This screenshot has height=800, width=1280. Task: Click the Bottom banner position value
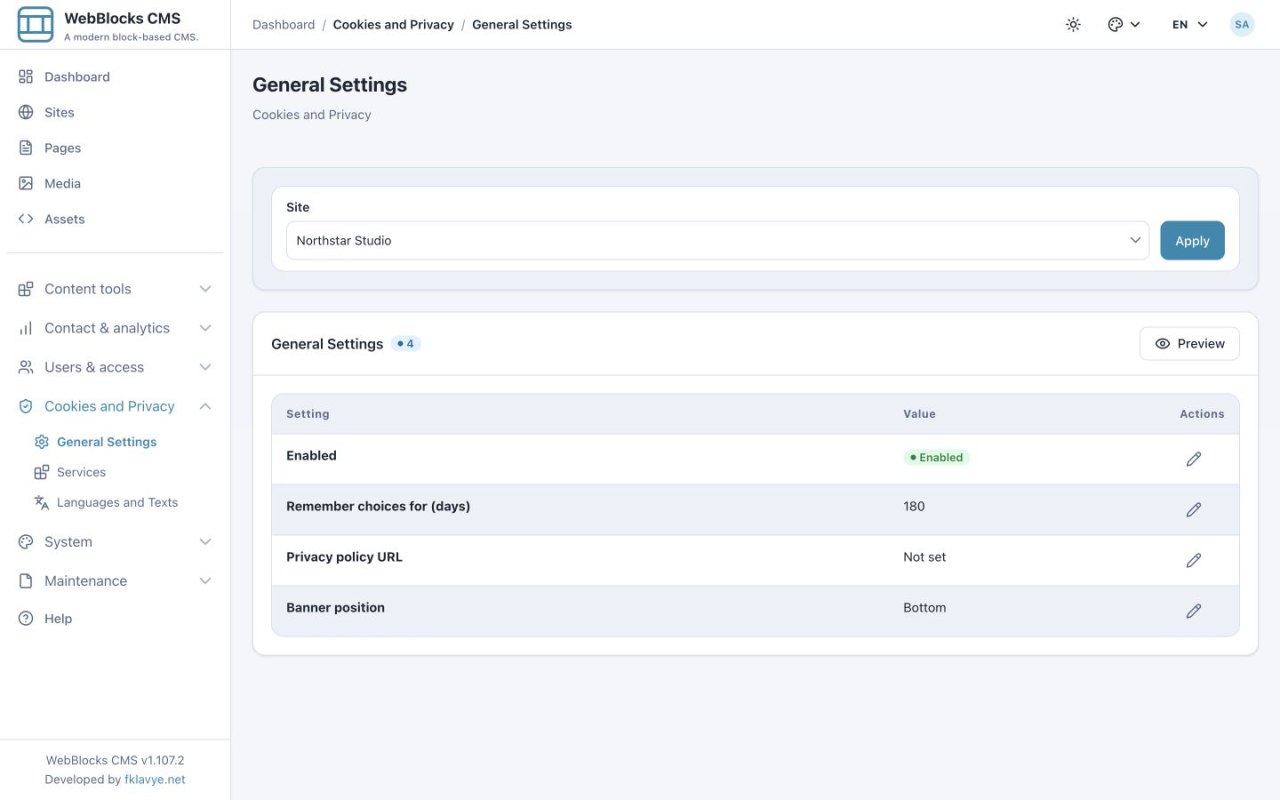click(x=925, y=608)
